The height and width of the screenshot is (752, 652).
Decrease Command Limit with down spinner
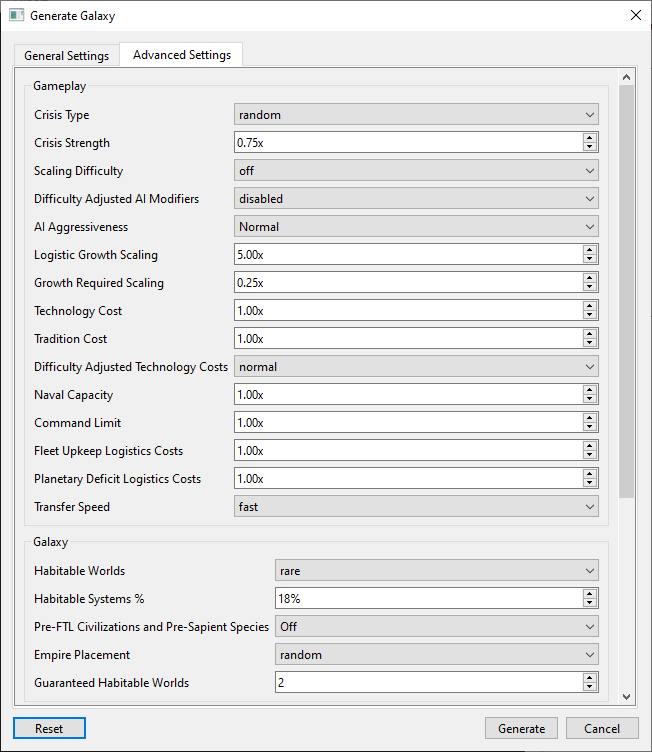click(590, 427)
